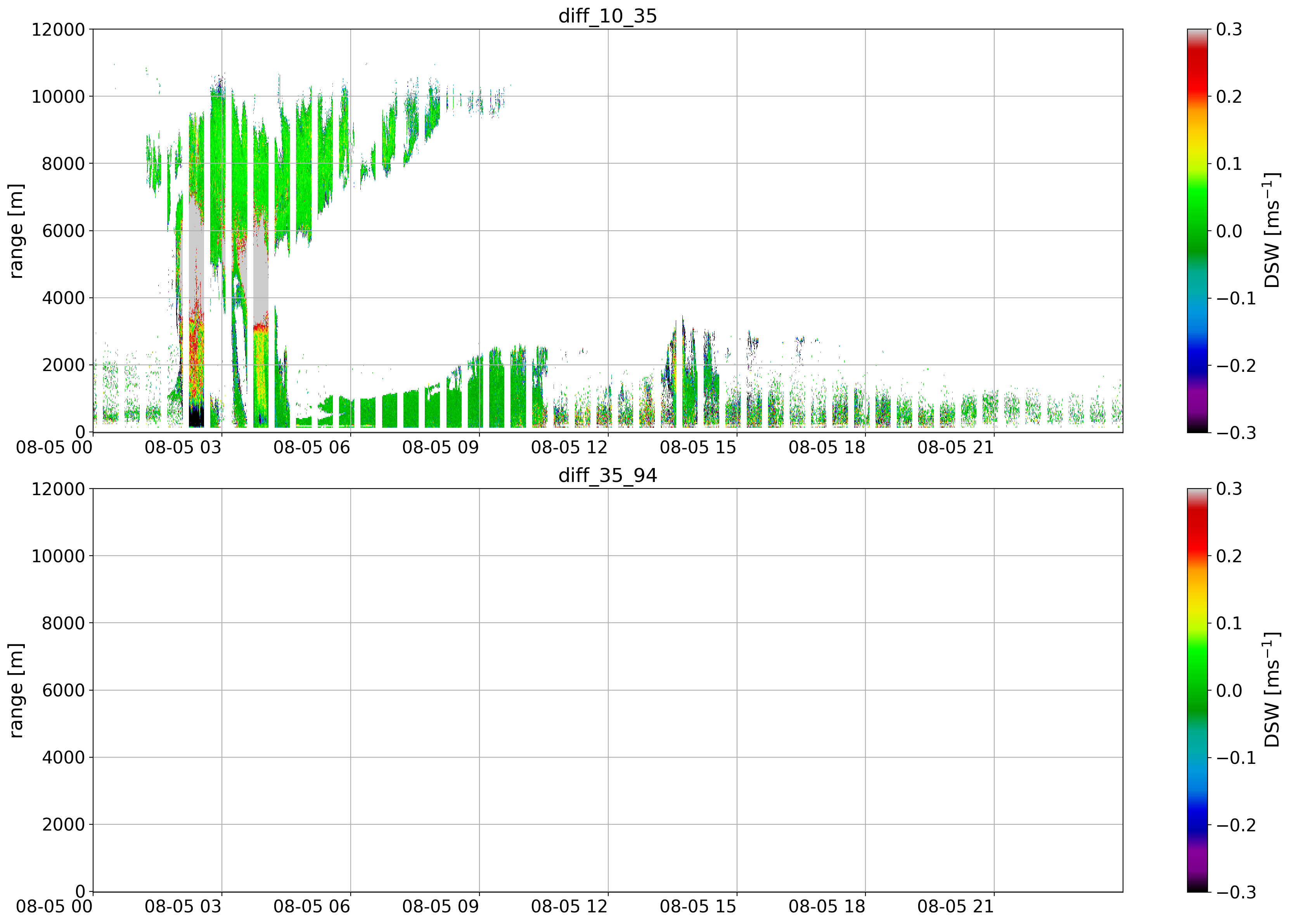1291x924 pixels.
Task: Select the −0.1 tick on diff_10_35 colorbar
Action: point(1236,298)
